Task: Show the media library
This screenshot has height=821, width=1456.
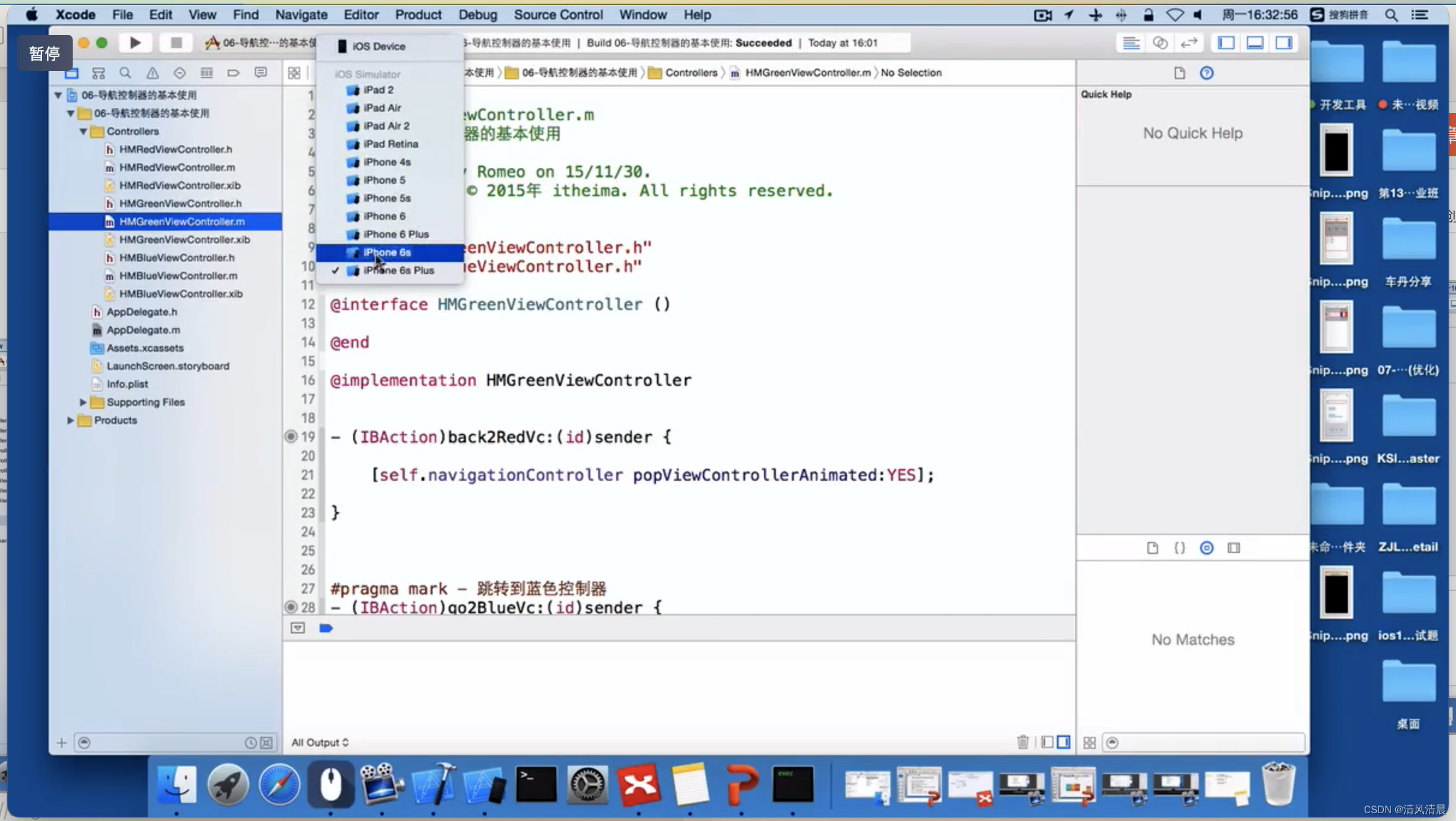Action: [x=1234, y=548]
